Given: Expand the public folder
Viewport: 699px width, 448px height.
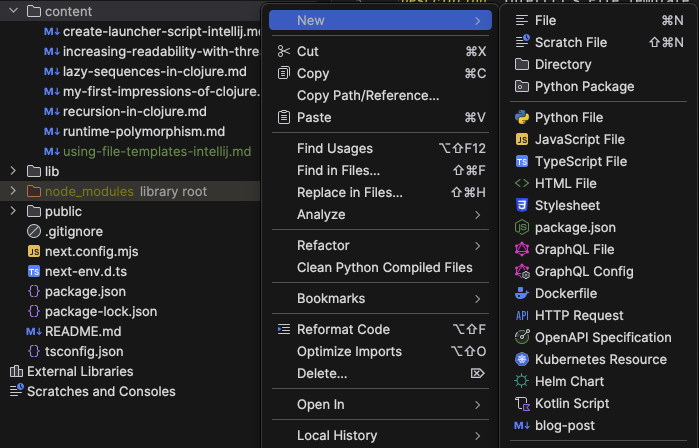Looking at the screenshot, I should click(13, 212).
